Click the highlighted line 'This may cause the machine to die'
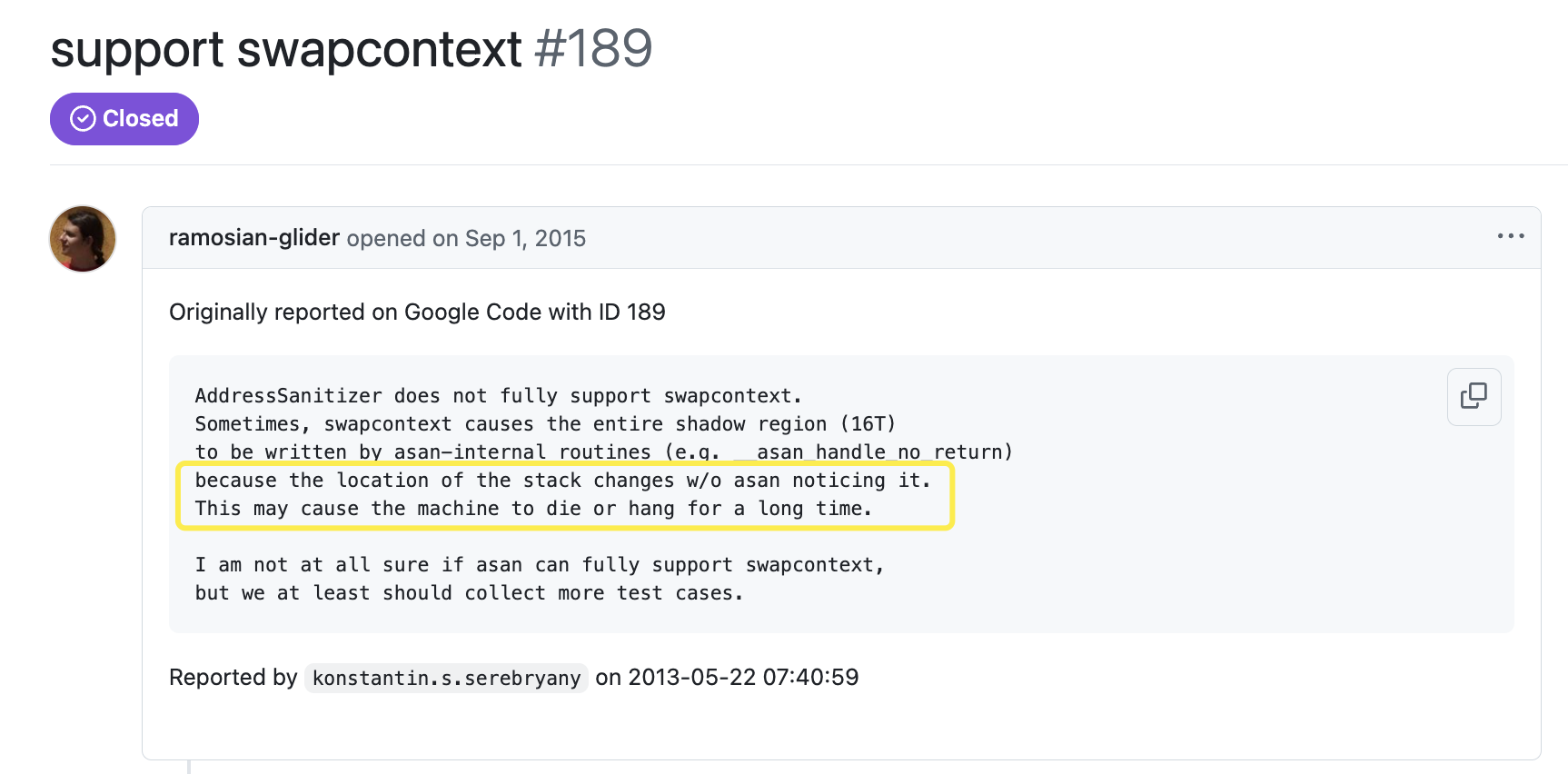 pyautogui.click(x=532, y=509)
